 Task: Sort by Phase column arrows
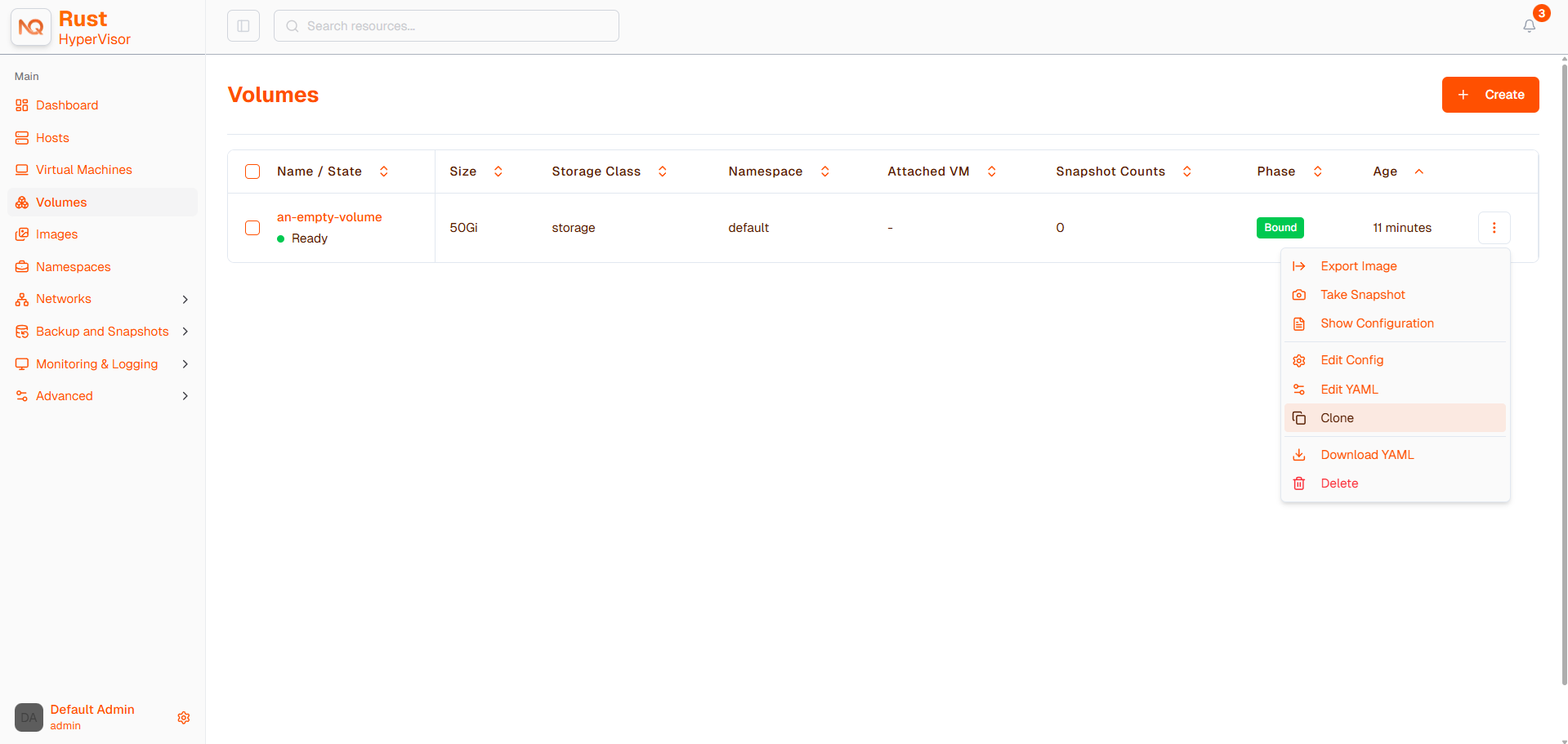(x=1318, y=172)
